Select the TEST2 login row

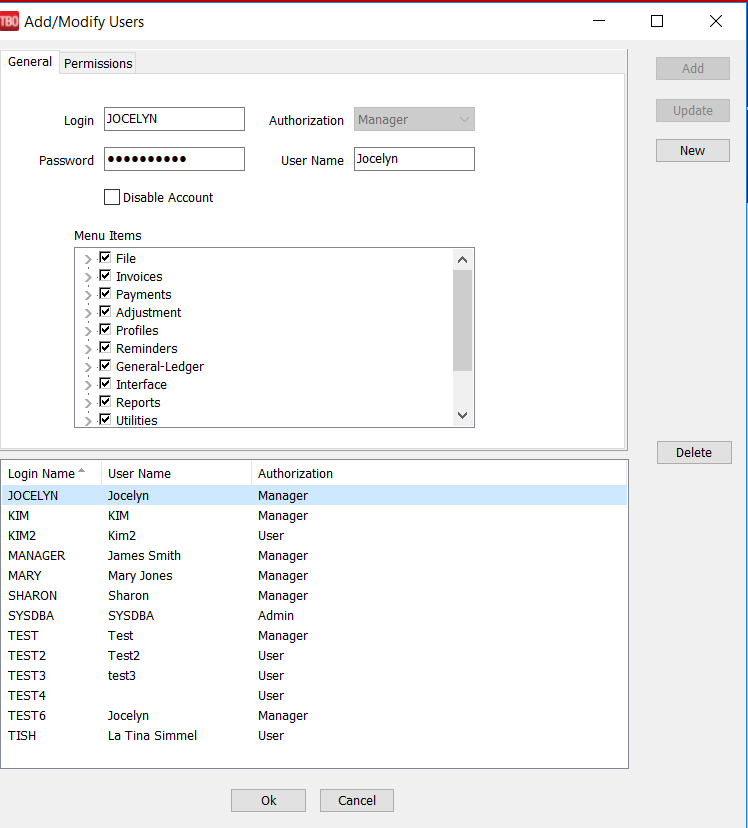coord(314,656)
